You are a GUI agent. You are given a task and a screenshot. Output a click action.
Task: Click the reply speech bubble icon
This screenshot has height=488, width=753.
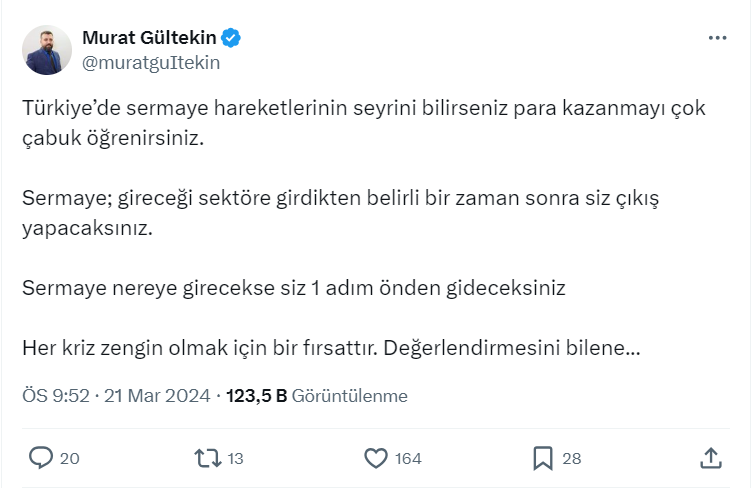[41, 458]
